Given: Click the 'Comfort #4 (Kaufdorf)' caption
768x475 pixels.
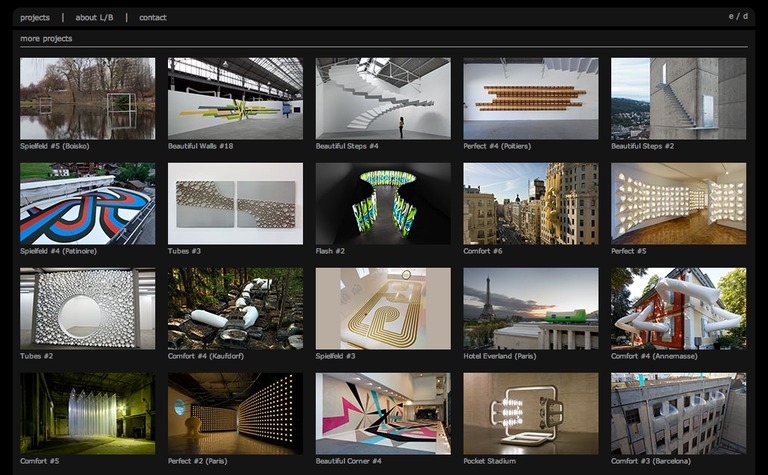Looking at the screenshot, I should point(206,356).
